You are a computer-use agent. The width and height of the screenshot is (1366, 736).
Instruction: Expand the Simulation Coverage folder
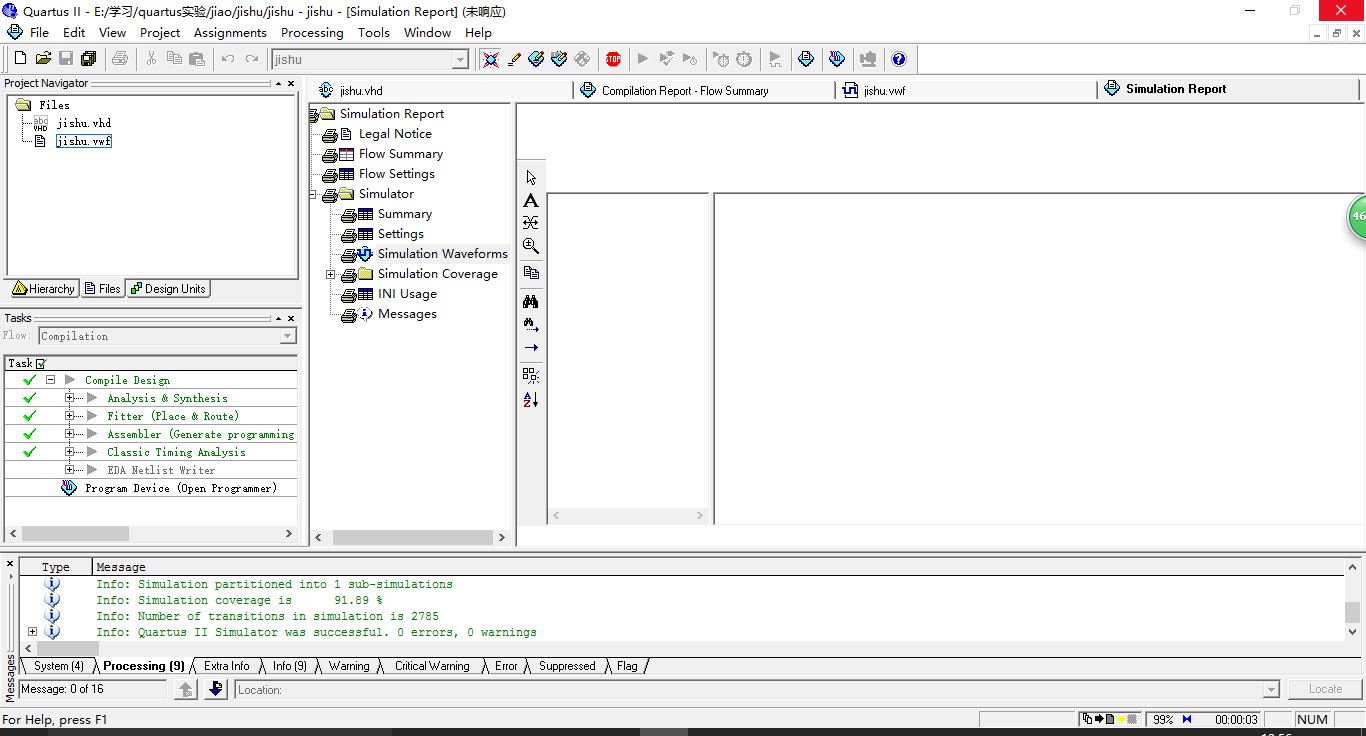pos(330,274)
